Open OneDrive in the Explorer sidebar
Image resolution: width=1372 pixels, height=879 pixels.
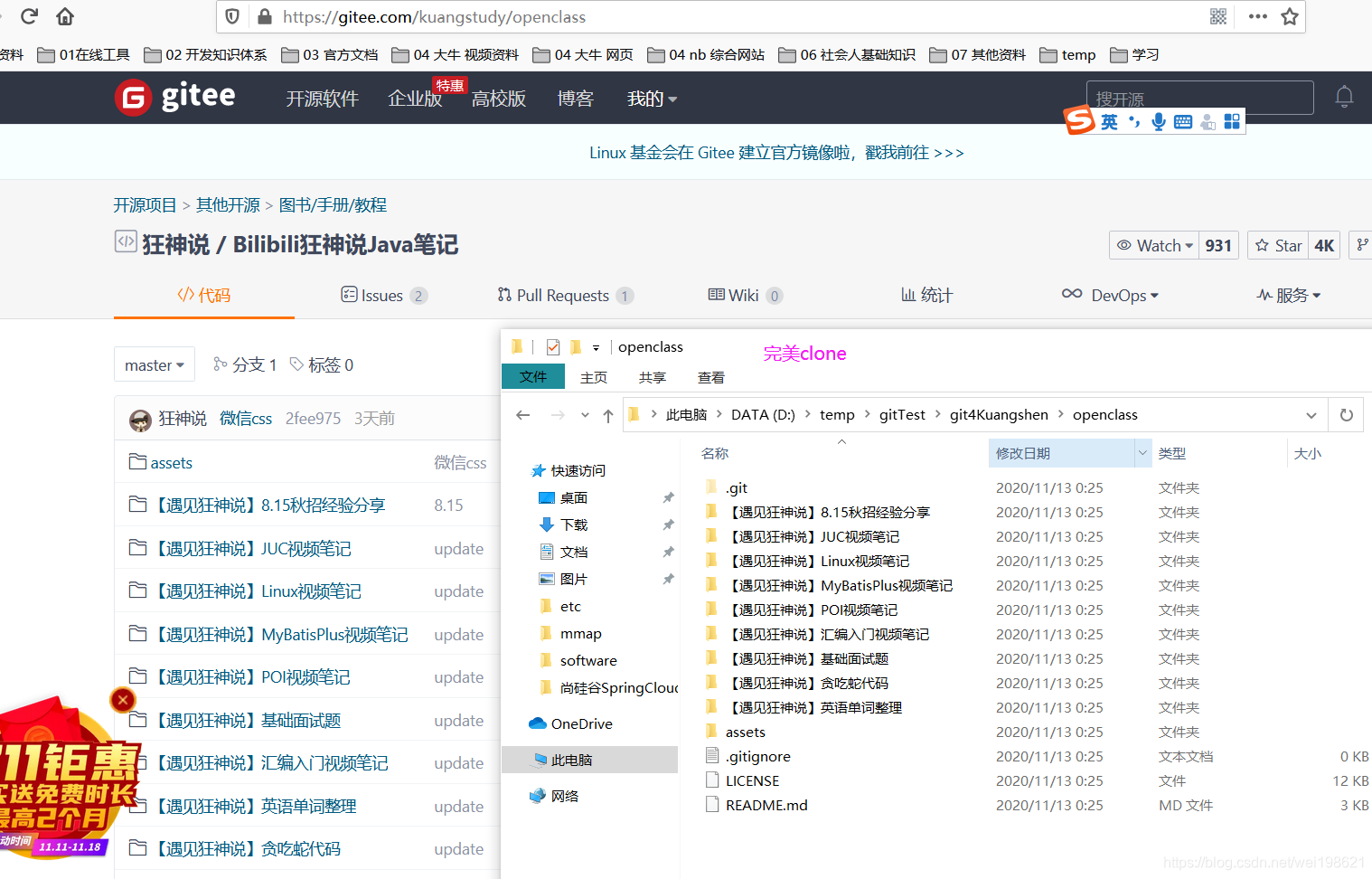[x=581, y=723]
